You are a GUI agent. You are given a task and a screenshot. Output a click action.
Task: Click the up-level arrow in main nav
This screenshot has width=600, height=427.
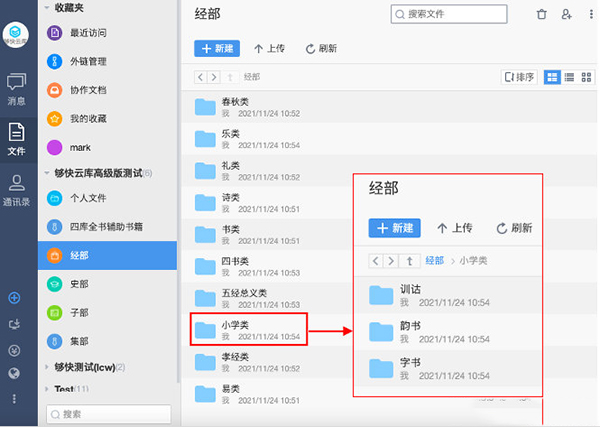click(230, 77)
